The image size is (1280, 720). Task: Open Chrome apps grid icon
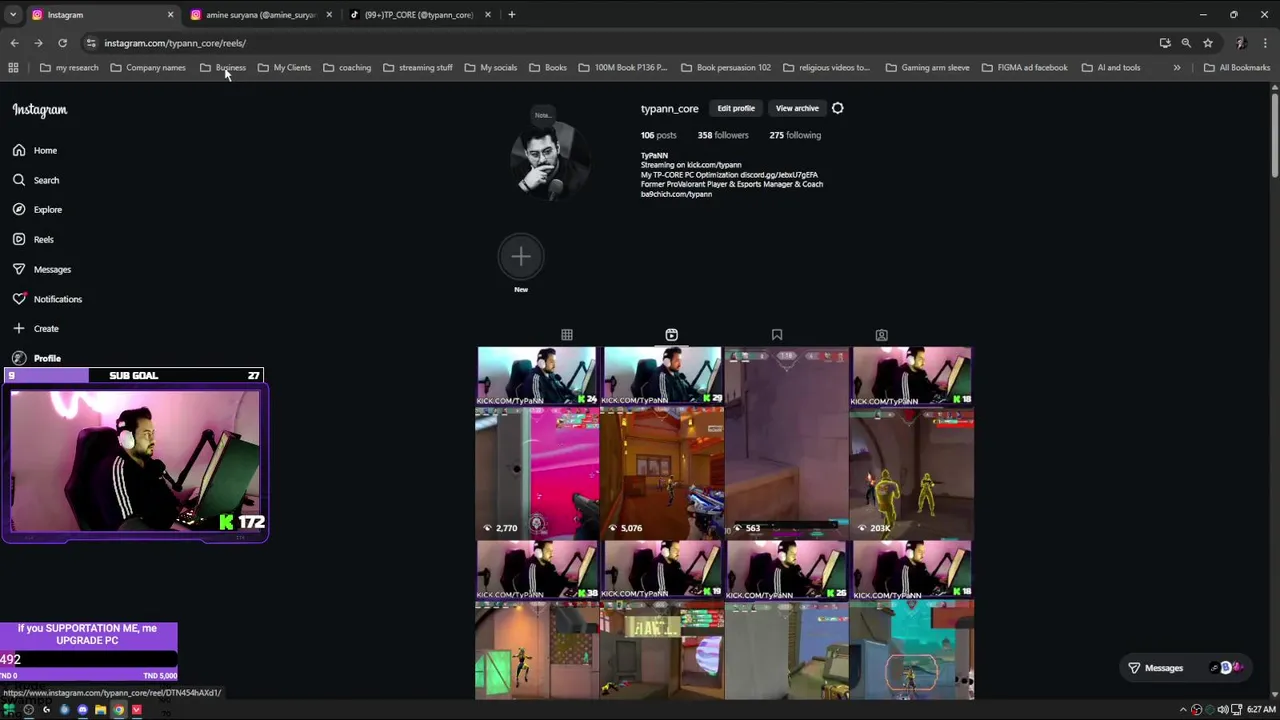click(13, 68)
